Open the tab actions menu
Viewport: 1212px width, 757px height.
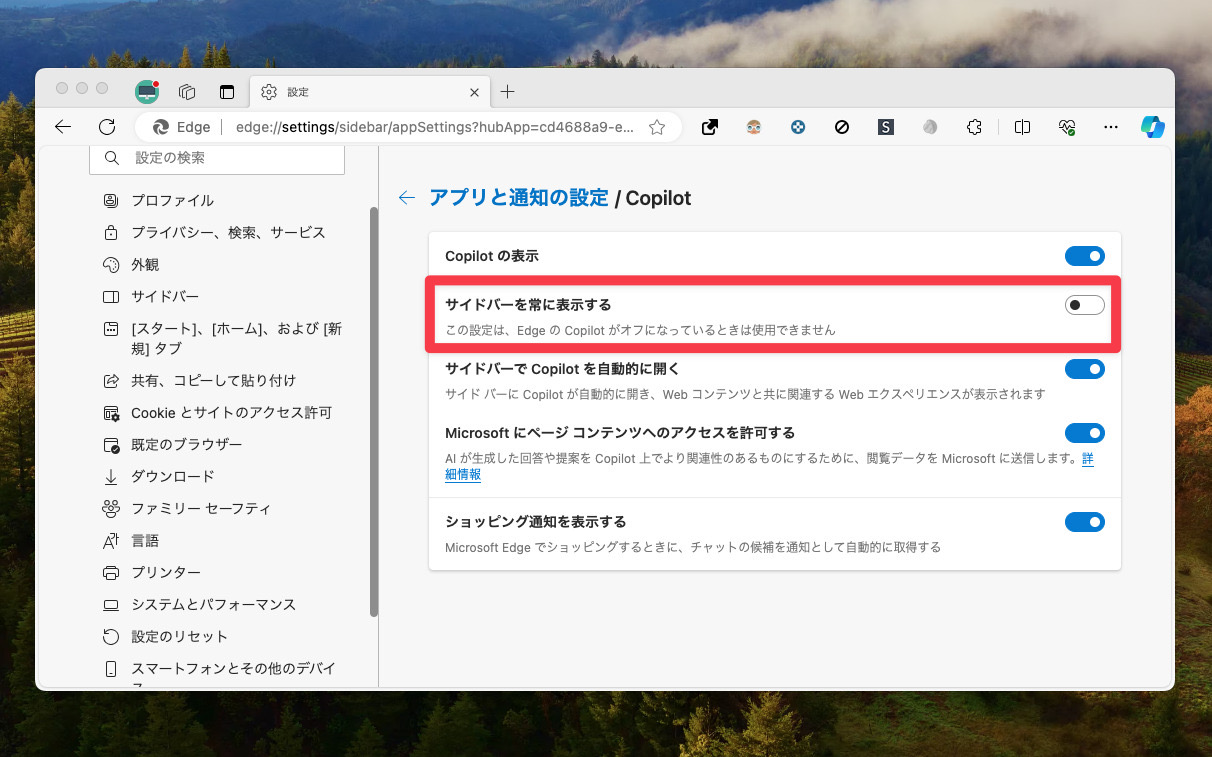227,91
